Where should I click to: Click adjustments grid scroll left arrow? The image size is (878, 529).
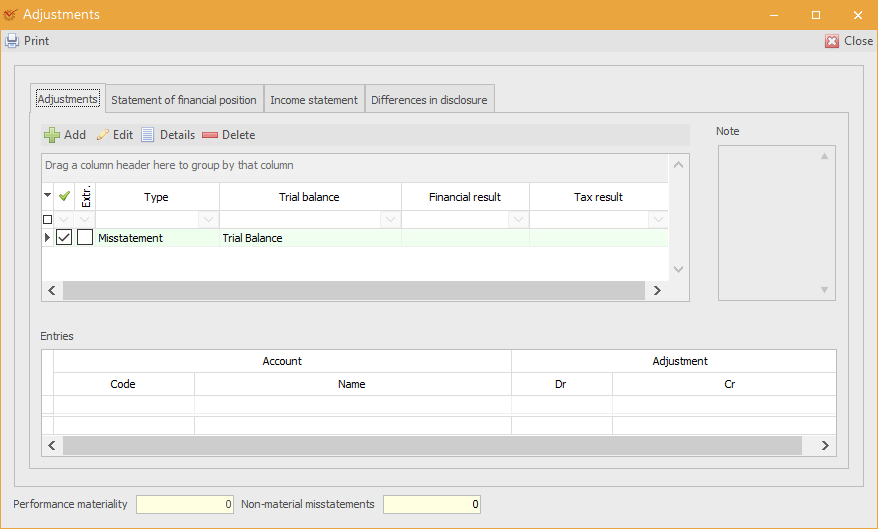click(52, 291)
